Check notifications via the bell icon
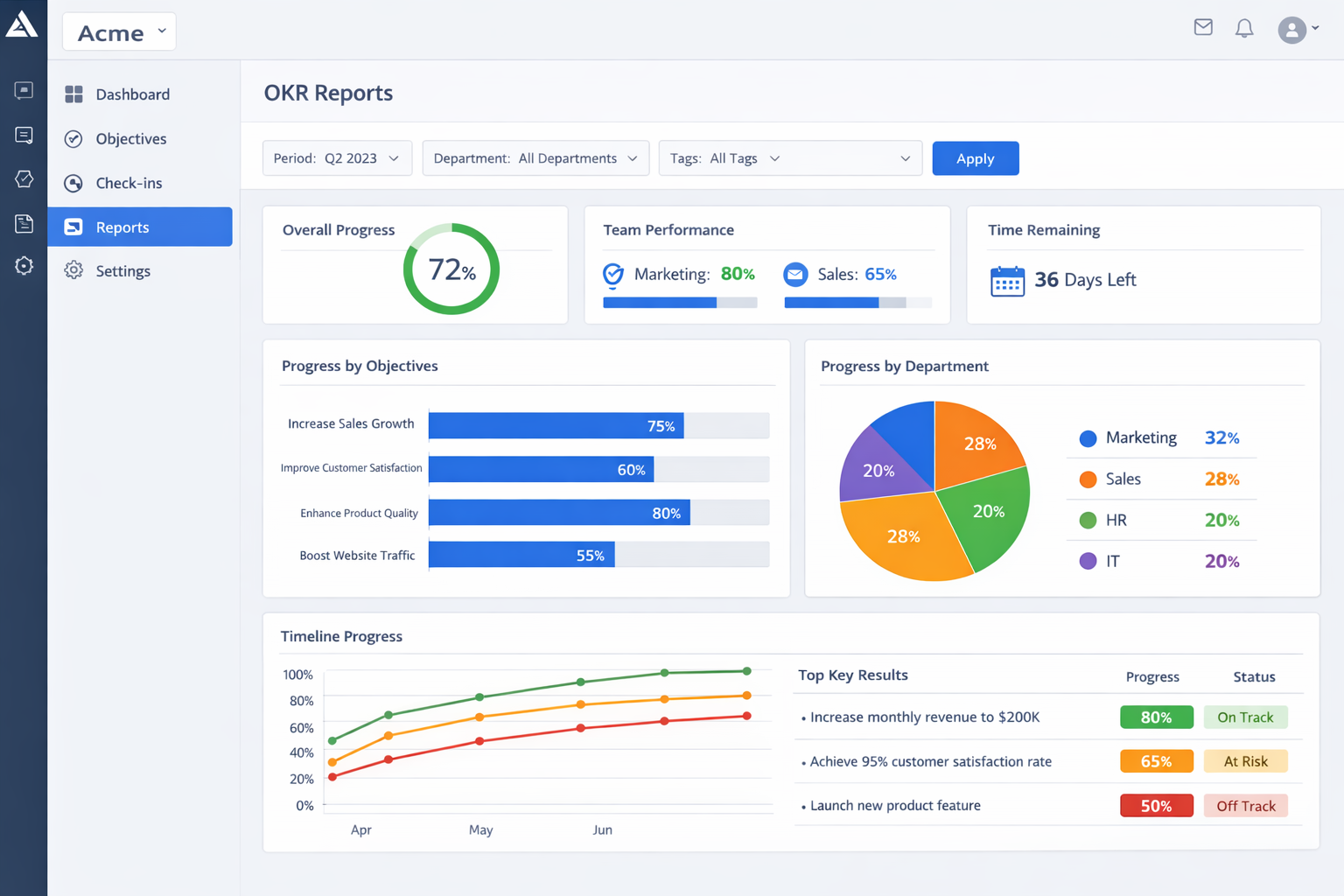1344x896 pixels. 1244,27
